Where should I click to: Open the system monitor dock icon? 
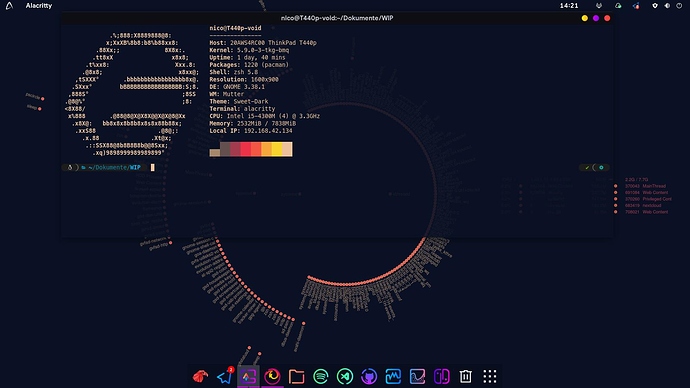393,377
